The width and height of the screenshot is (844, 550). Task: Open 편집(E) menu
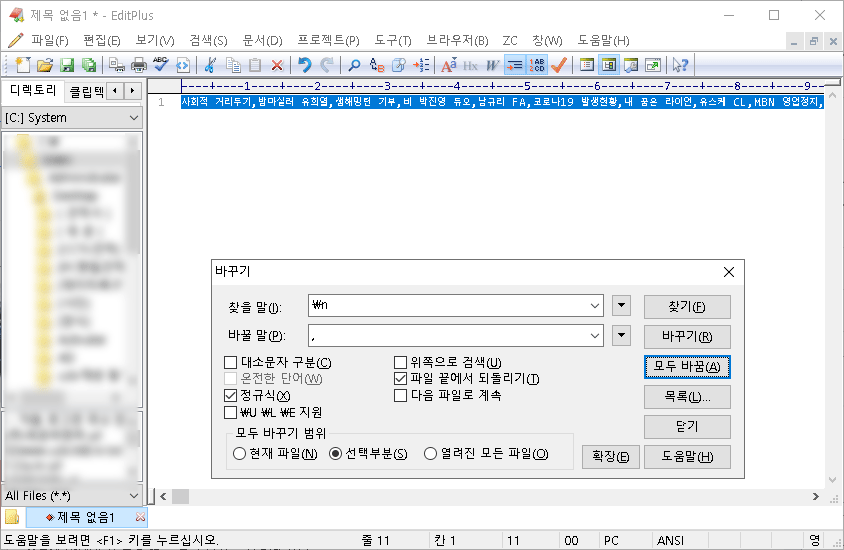coord(102,40)
